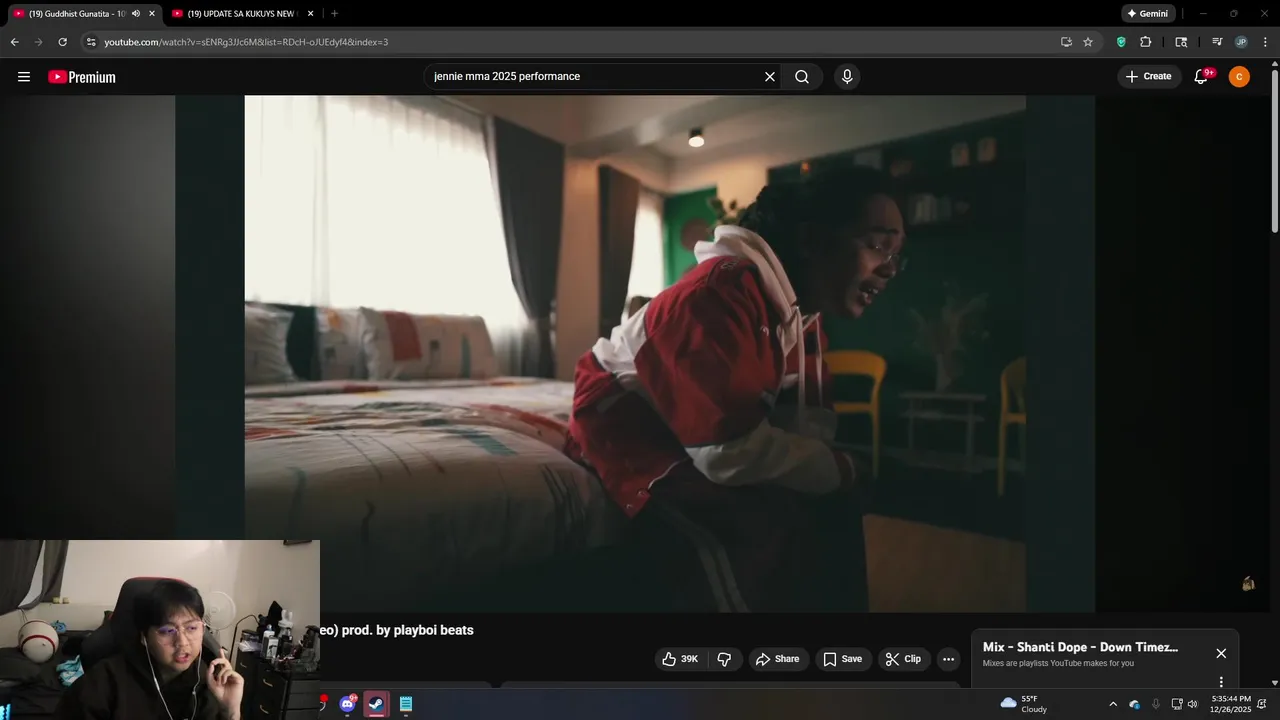
Task: Open the clock and date flyout
Action: tap(1231, 704)
